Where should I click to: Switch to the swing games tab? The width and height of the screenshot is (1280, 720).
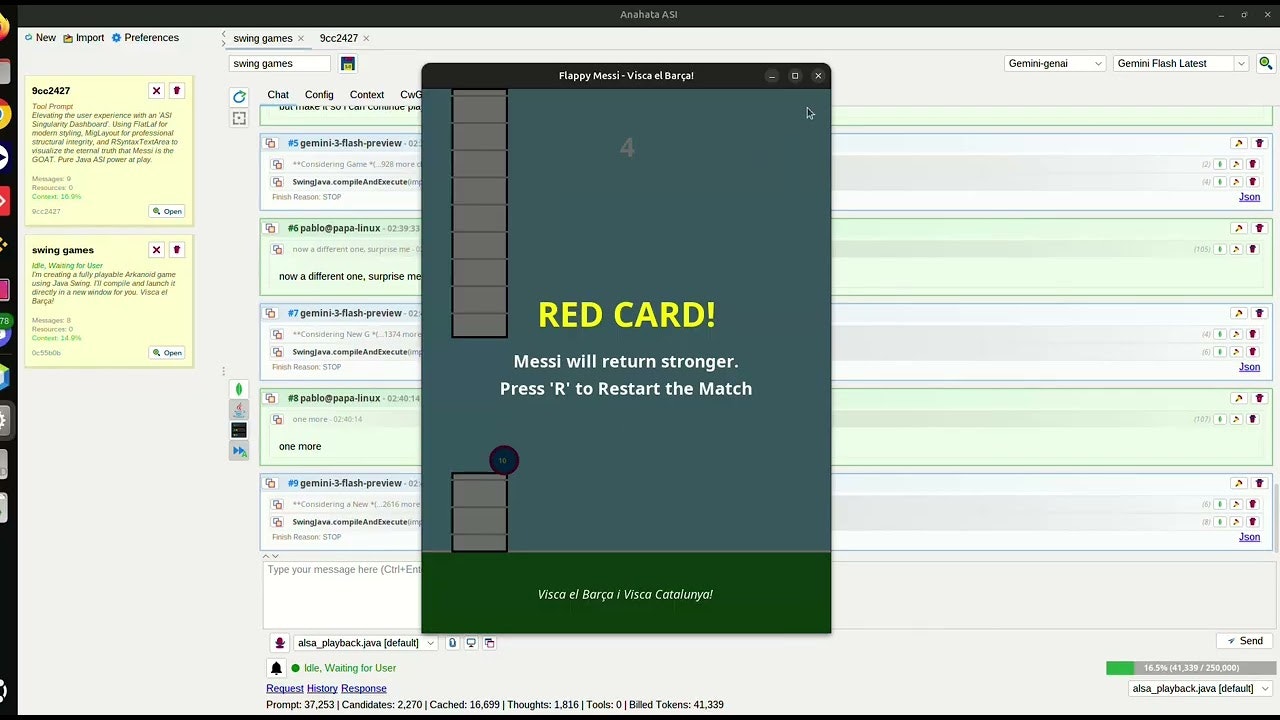click(262, 38)
